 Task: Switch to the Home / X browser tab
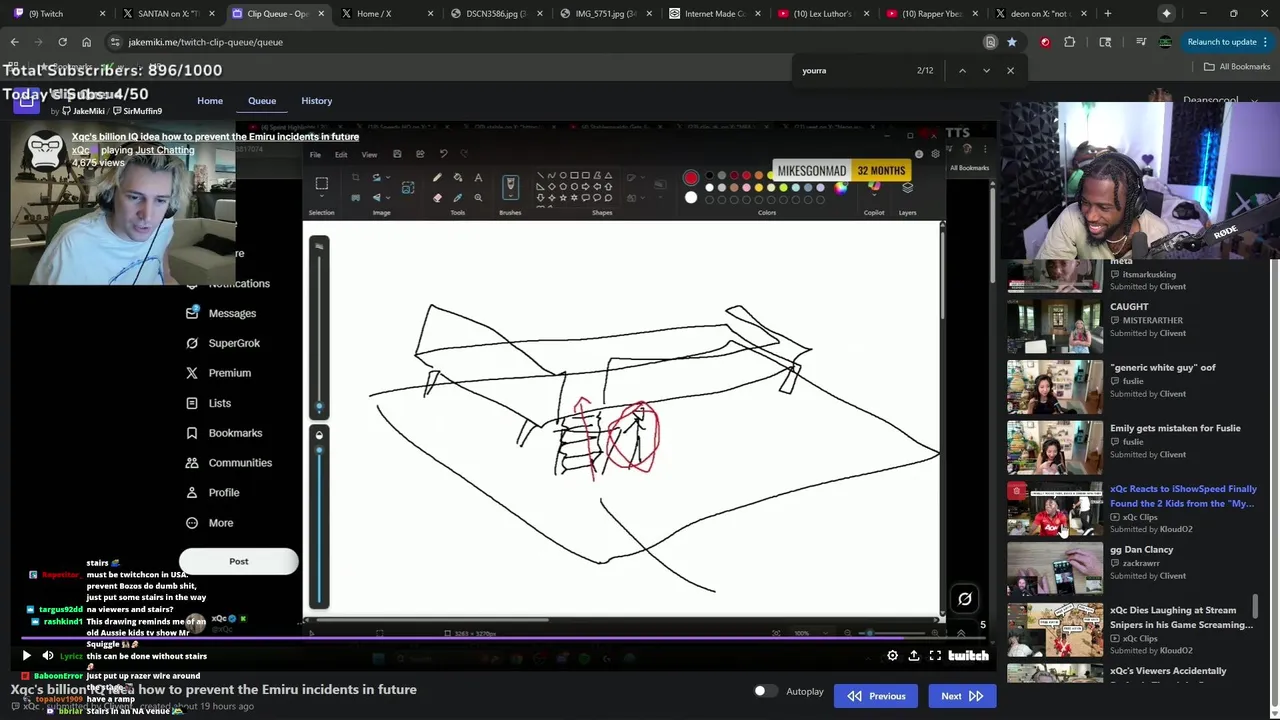tap(388, 14)
